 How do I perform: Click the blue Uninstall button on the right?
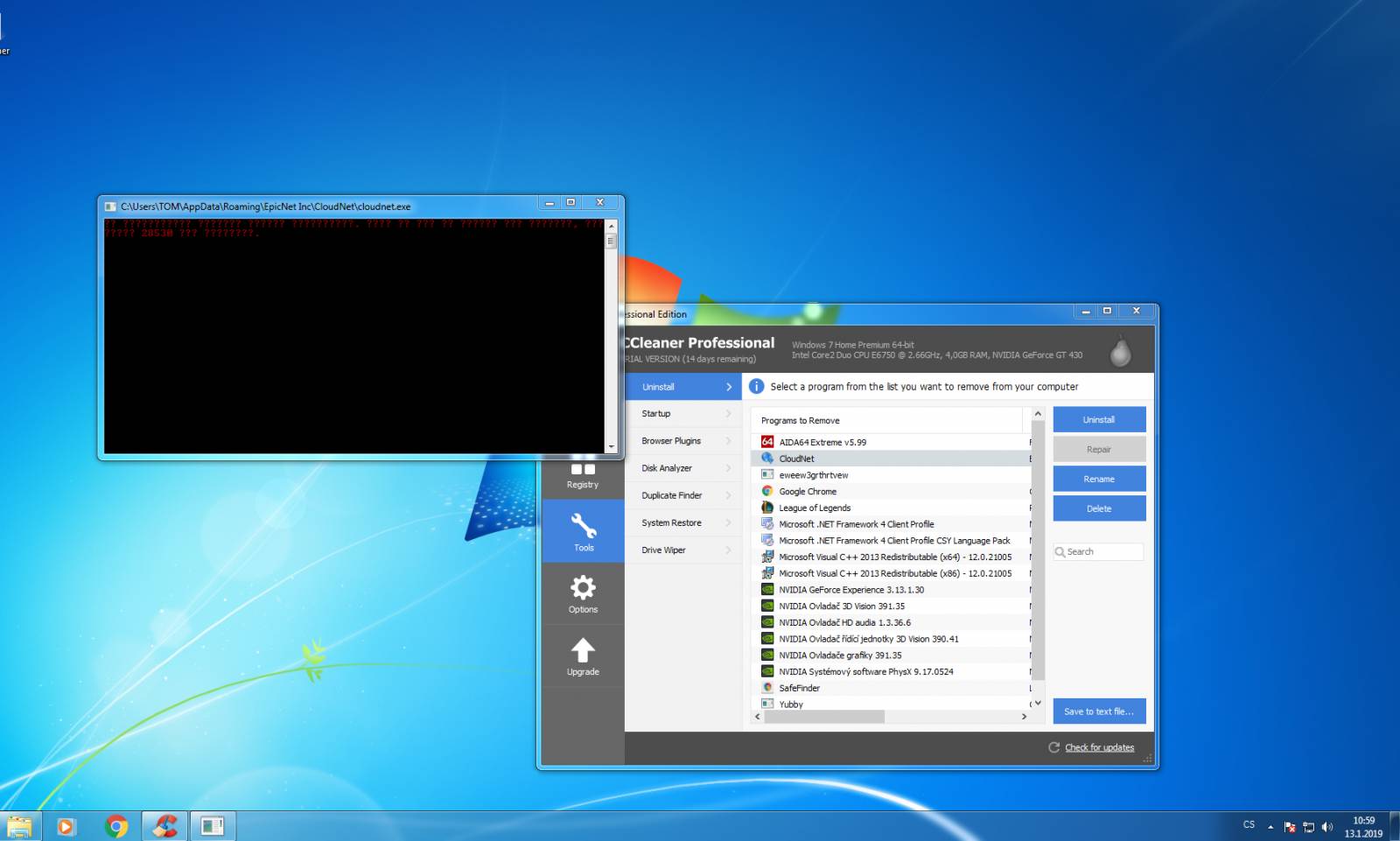[x=1099, y=419]
